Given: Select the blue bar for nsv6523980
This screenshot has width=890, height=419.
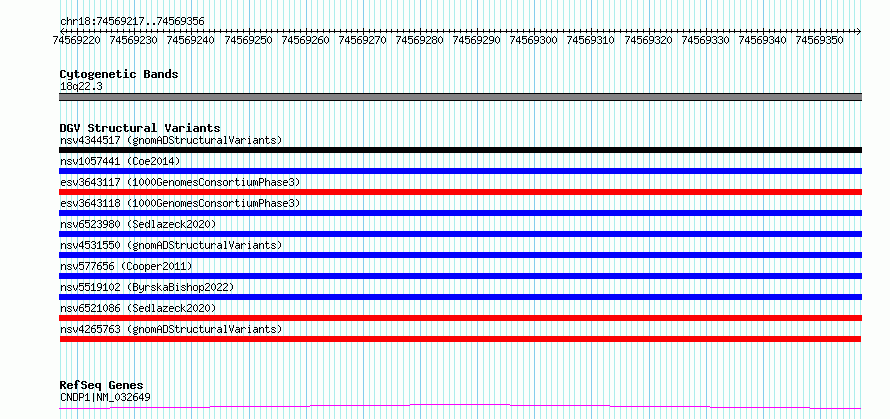Looking at the screenshot, I should click(460, 234).
